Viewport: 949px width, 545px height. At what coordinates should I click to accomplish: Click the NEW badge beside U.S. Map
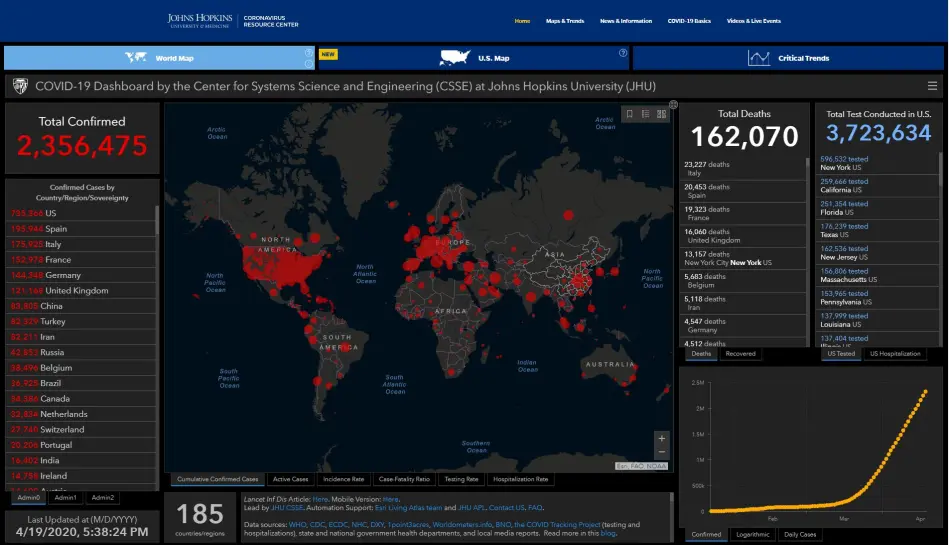[x=328, y=54]
